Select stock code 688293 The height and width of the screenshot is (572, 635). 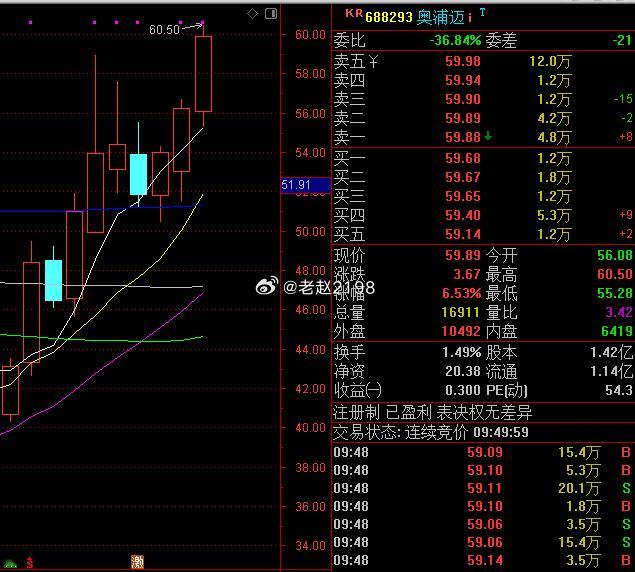pos(389,17)
